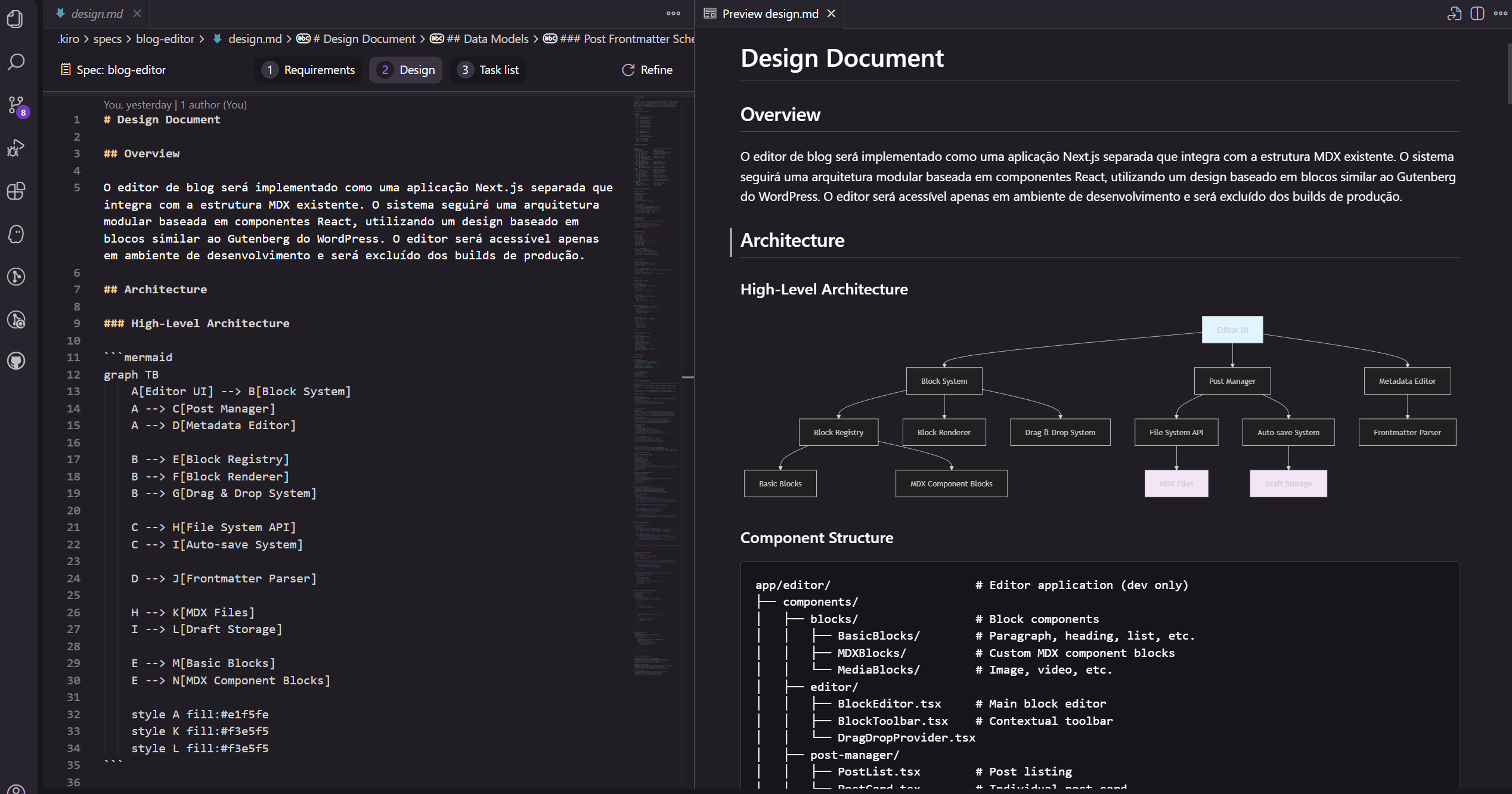Open the .kiro breadcrumb
Image resolution: width=1512 pixels, height=794 pixels.
point(68,39)
